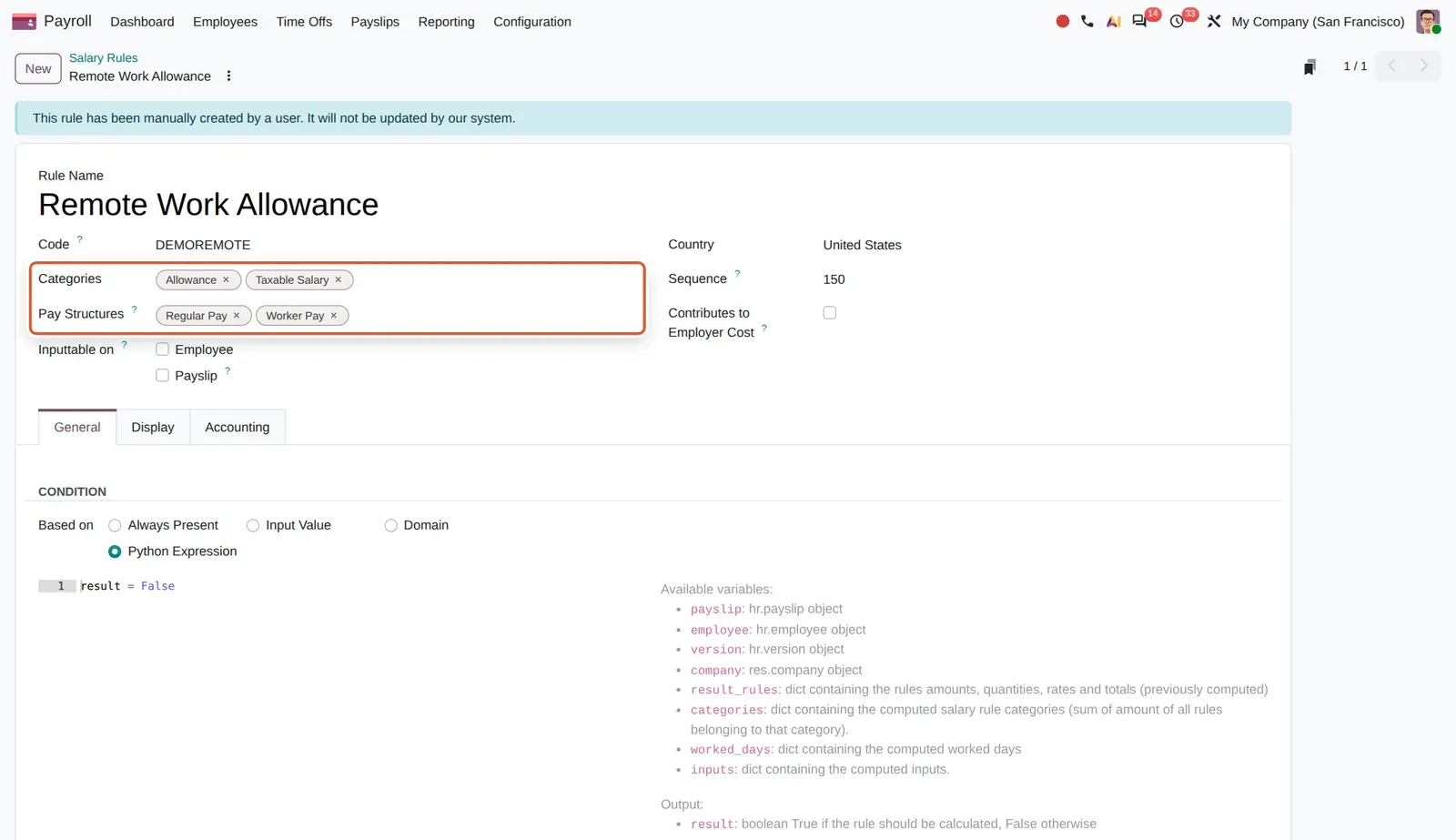Launch the AI assistant icon

coord(1113,21)
